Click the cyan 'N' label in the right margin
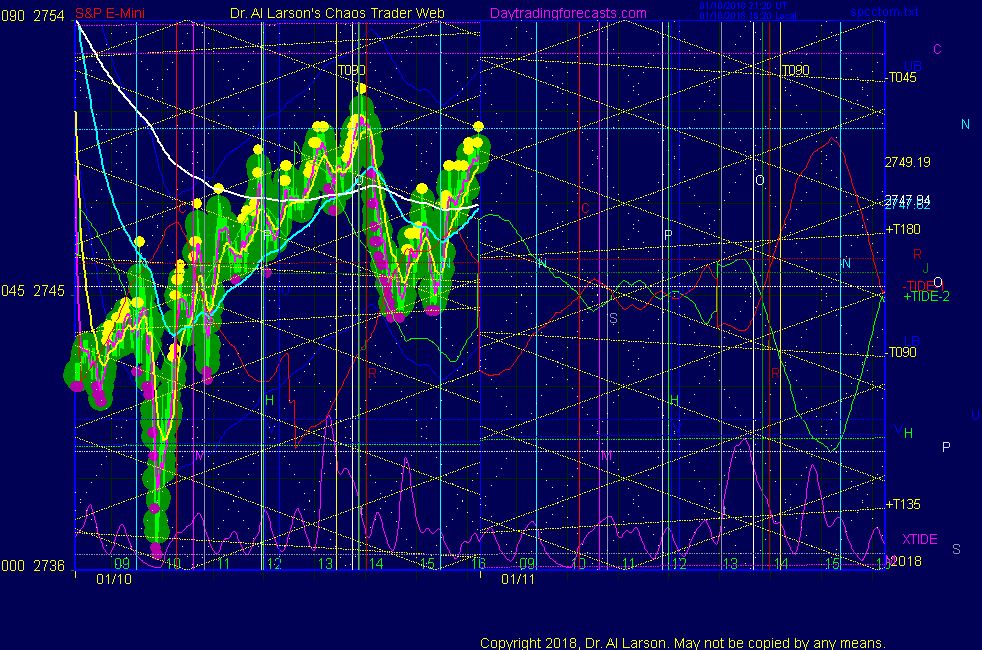Image resolution: width=982 pixels, height=650 pixels. (x=965, y=125)
